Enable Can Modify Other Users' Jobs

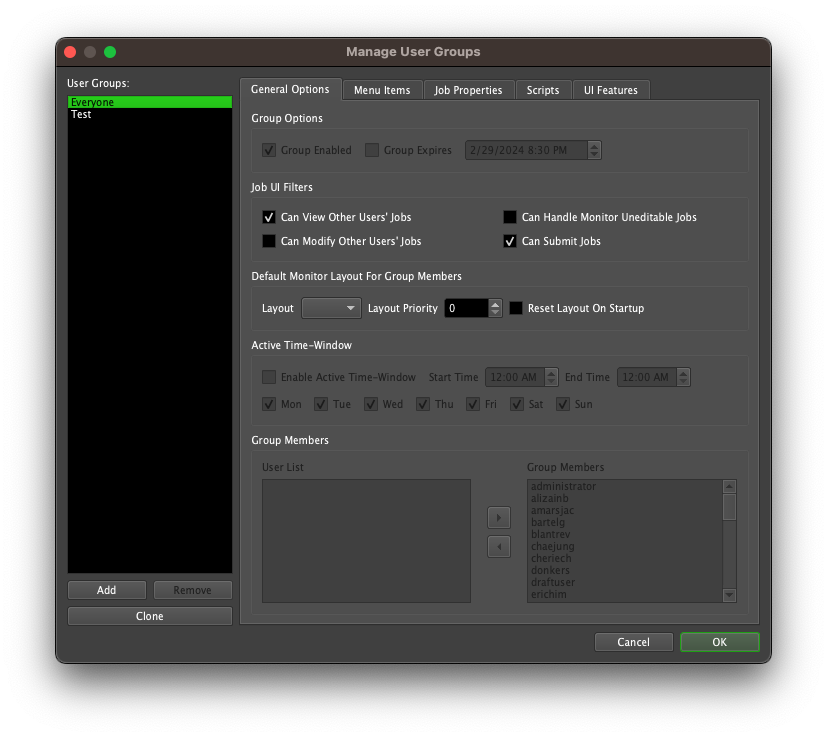268,241
